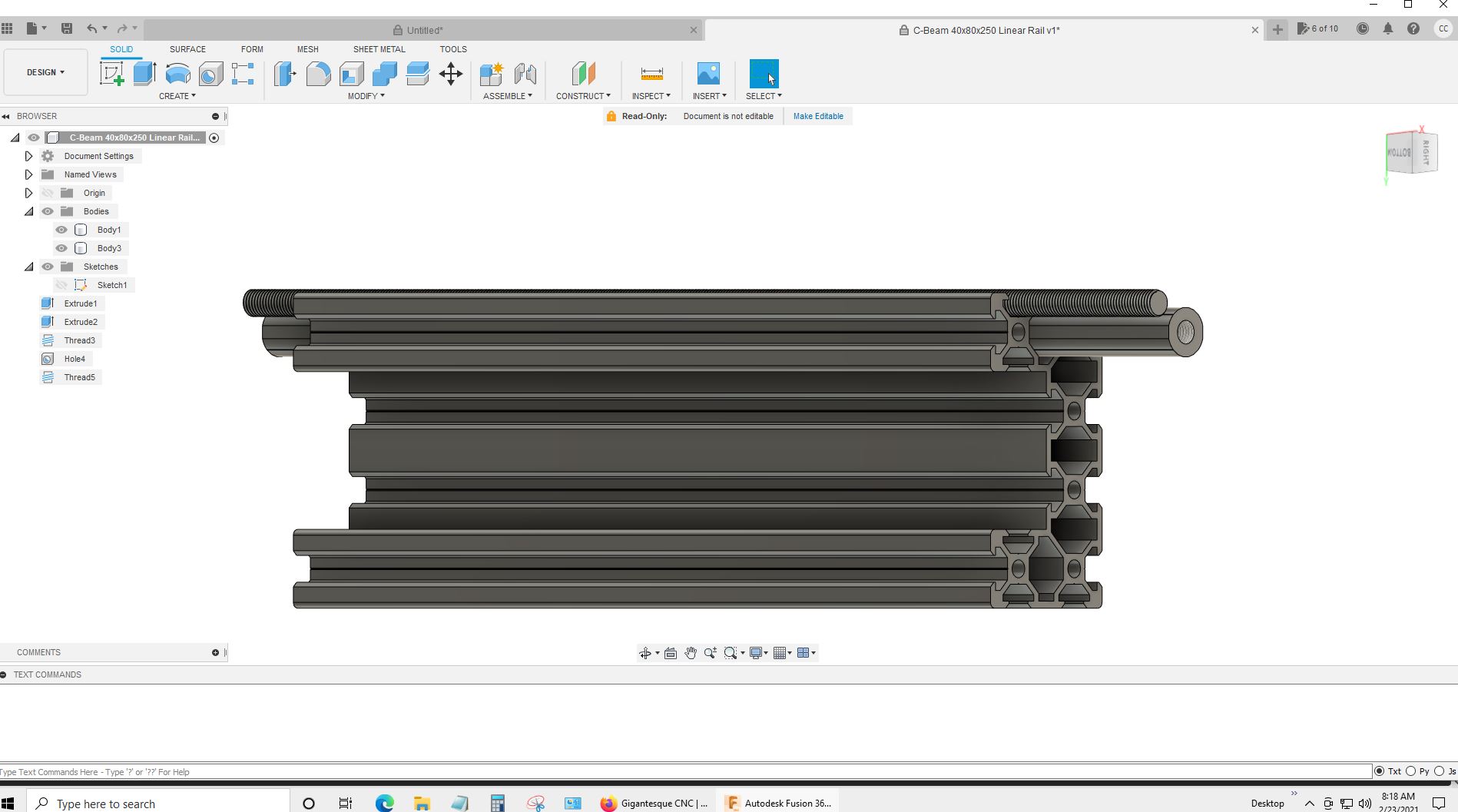Select the Py radio button
This screenshot has width=1458, height=812.
click(1410, 771)
